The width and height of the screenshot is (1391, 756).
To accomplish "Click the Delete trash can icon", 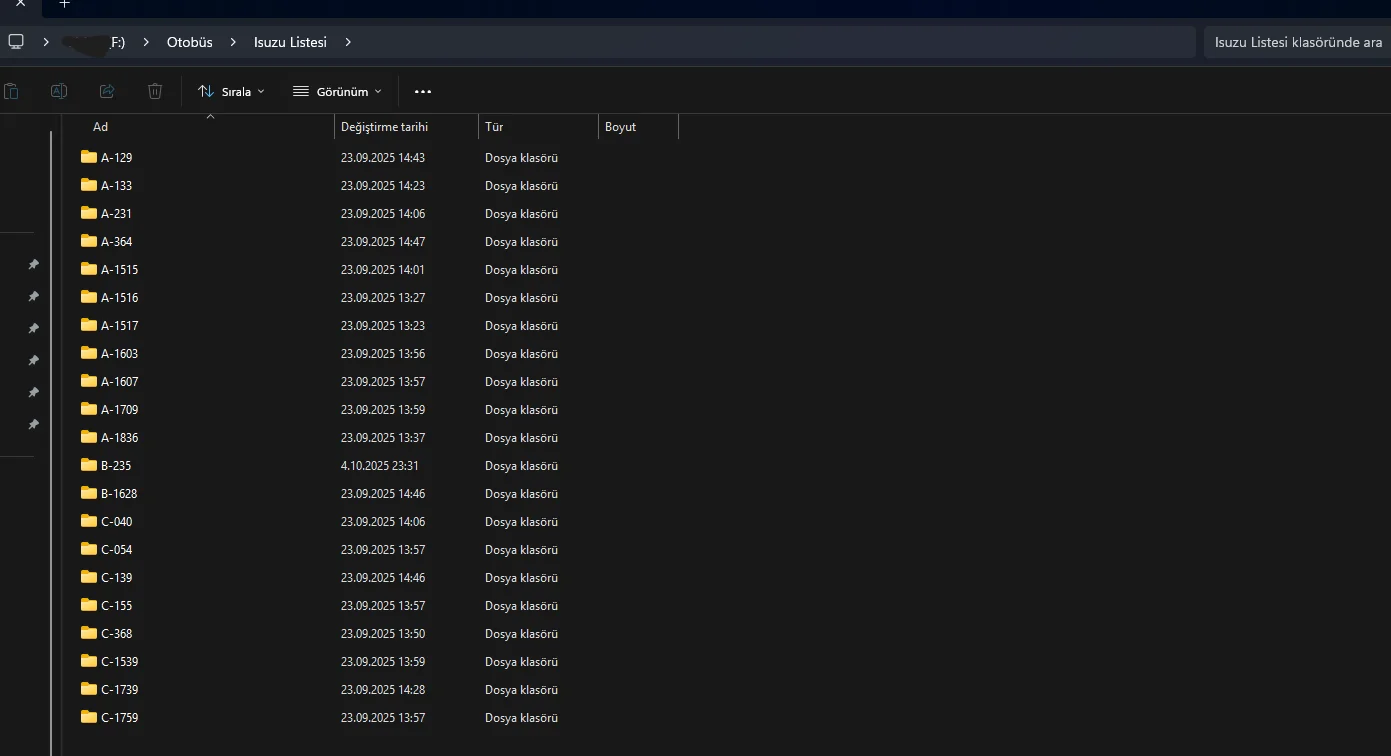I will tap(155, 91).
